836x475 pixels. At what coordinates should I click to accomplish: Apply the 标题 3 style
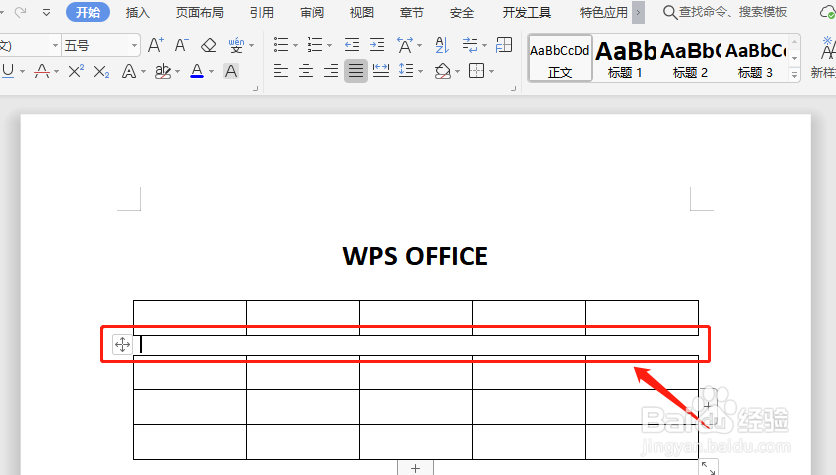(x=755, y=59)
